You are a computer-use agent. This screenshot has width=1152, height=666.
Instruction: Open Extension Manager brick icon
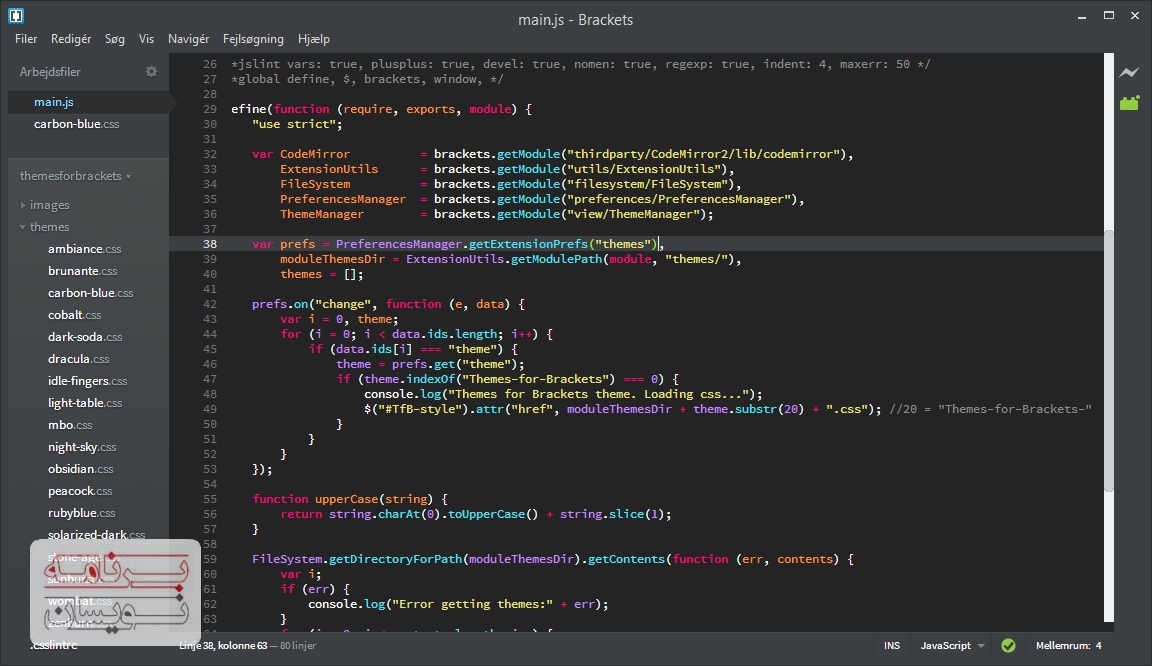(x=1129, y=103)
